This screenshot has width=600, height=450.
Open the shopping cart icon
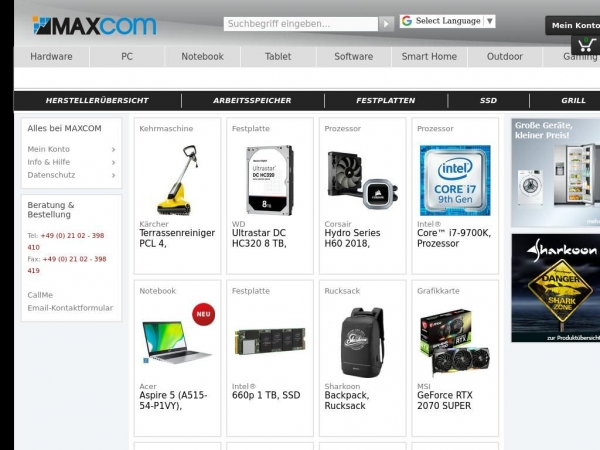click(x=586, y=46)
